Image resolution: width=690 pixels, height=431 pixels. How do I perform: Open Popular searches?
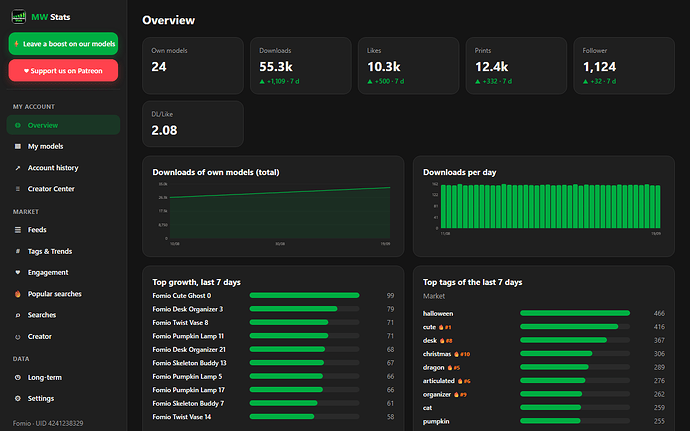pyautogui.click(x=63, y=294)
